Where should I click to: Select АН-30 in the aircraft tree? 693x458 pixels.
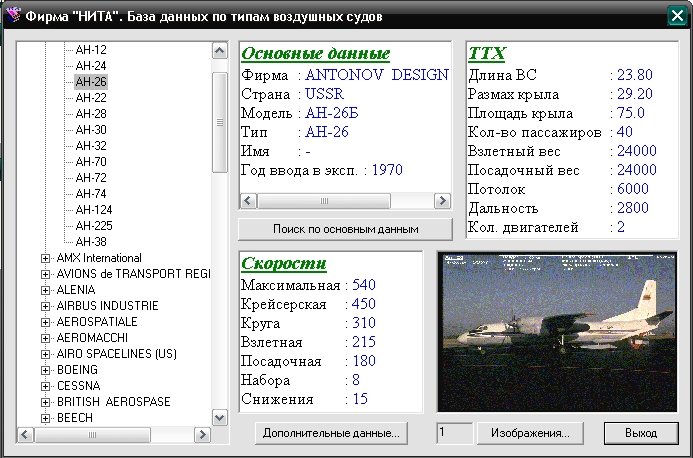[x=91, y=130]
